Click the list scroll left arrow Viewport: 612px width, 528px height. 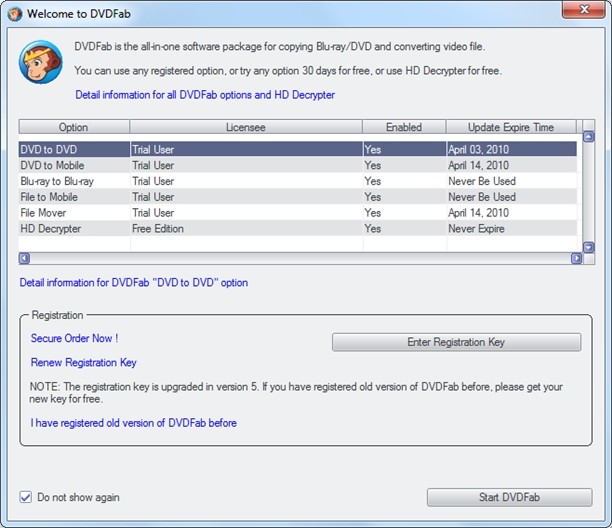click(x=24, y=258)
